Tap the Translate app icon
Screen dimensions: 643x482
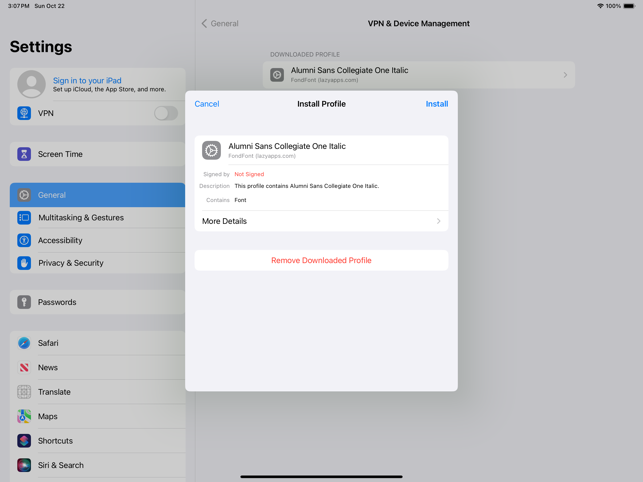coord(24,392)
